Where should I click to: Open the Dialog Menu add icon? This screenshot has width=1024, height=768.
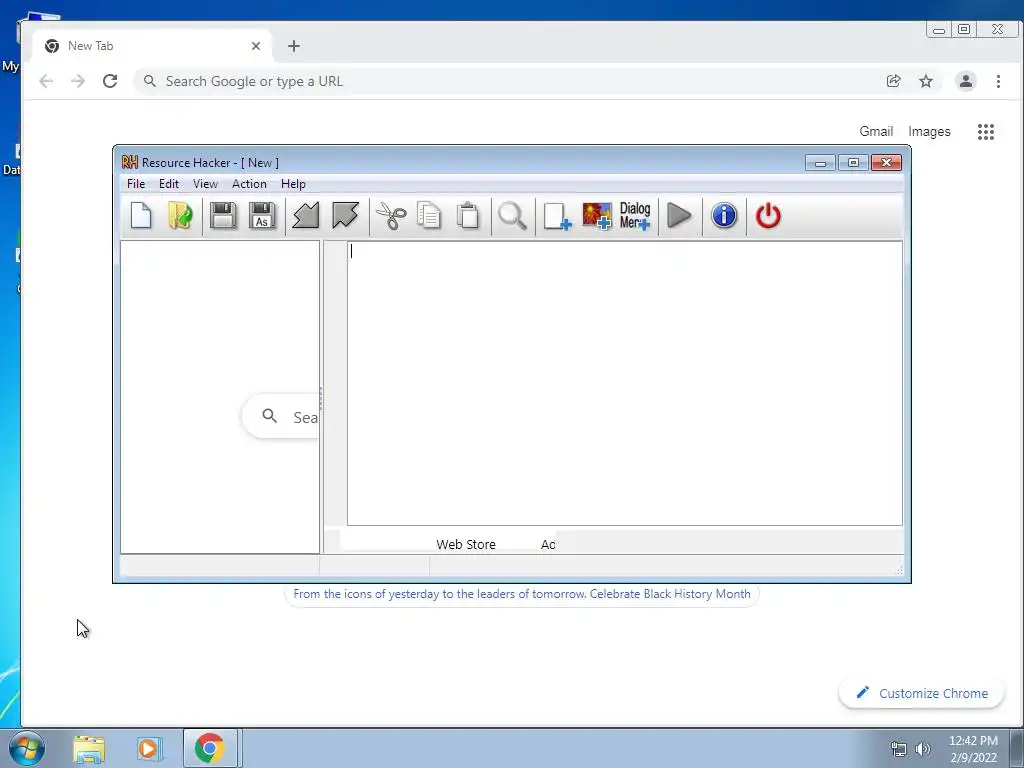[635, 216]
